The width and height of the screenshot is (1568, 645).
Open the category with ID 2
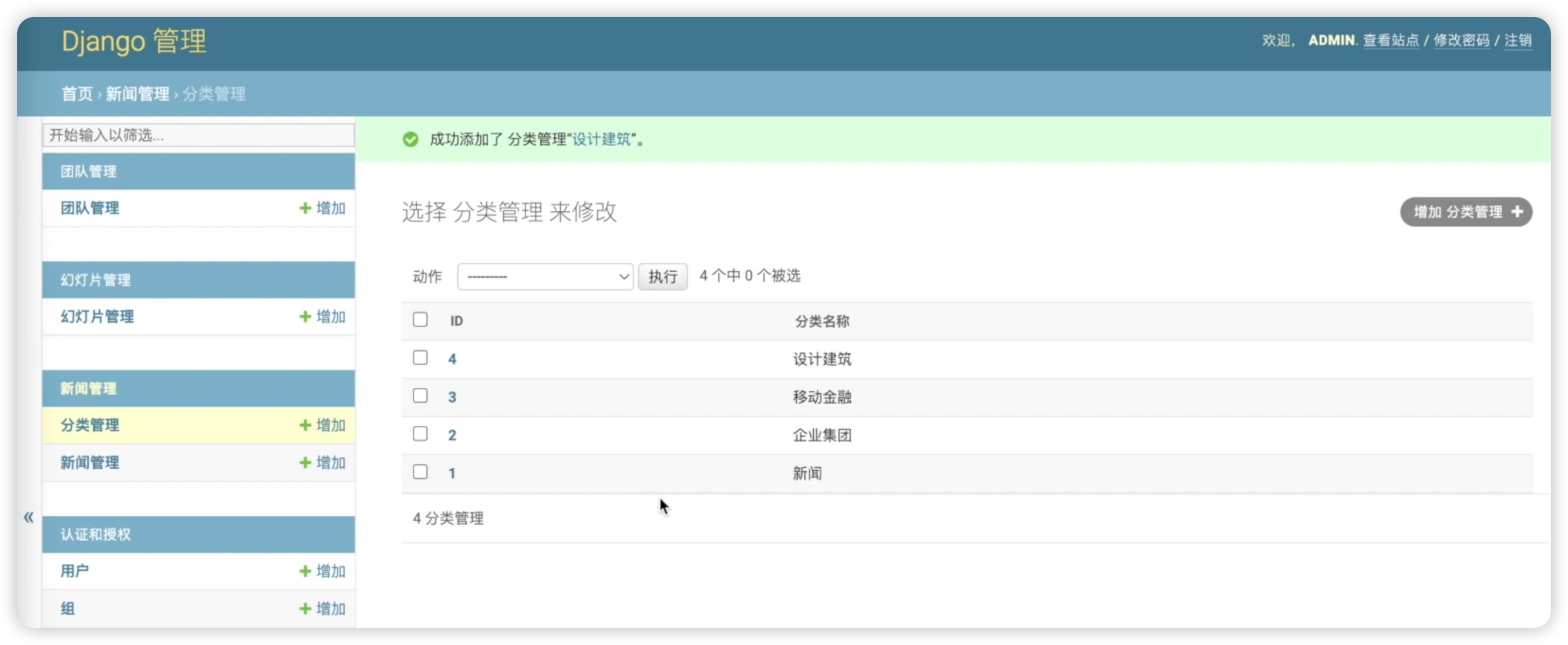(x=452, y=435)
